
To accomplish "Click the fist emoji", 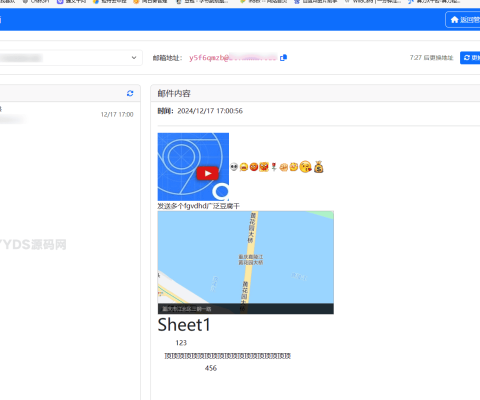I will click(x=284, y=167).
